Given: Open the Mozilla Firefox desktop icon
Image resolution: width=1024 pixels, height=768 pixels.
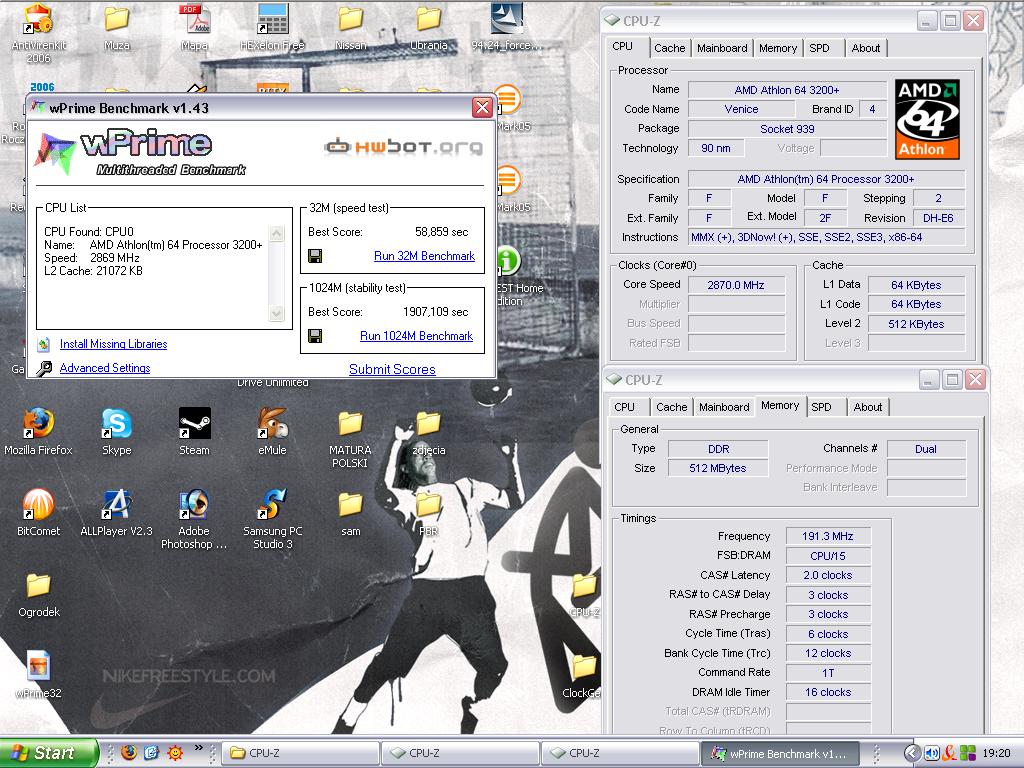Looking at the screenshot, I should 38,423.
